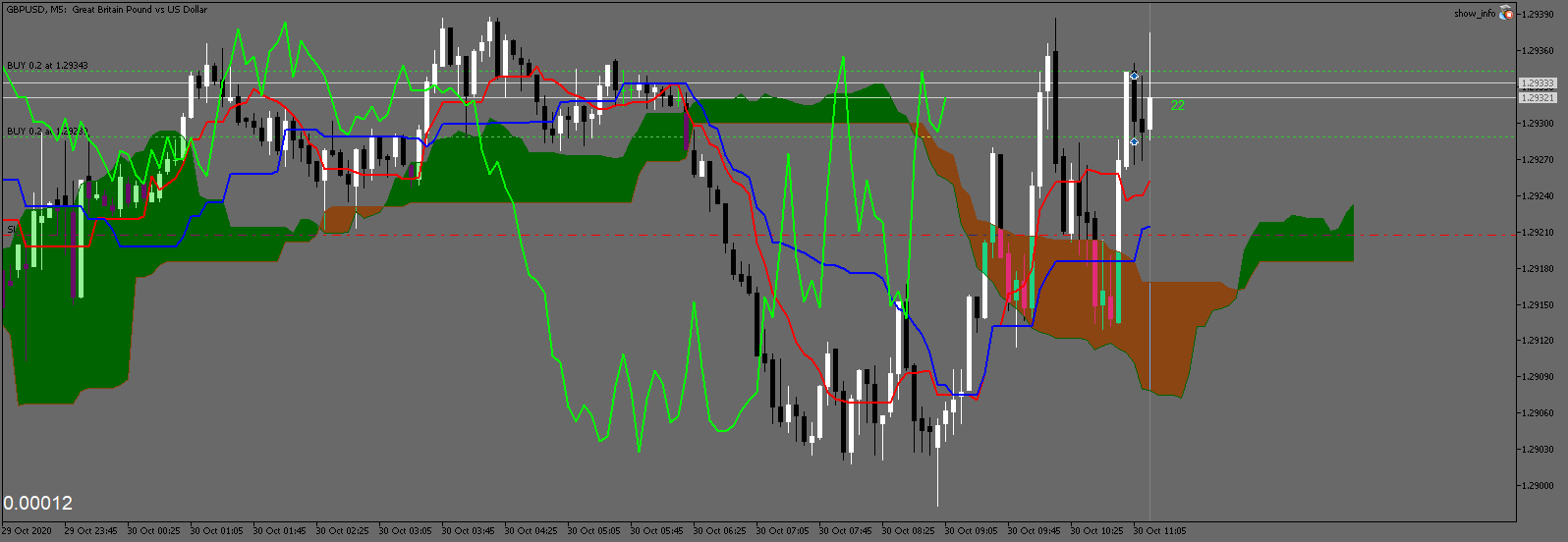Click the 1.29321 price tag on the scale
This screenshot has width=1568, height=542.
(x=1538, y=97)
